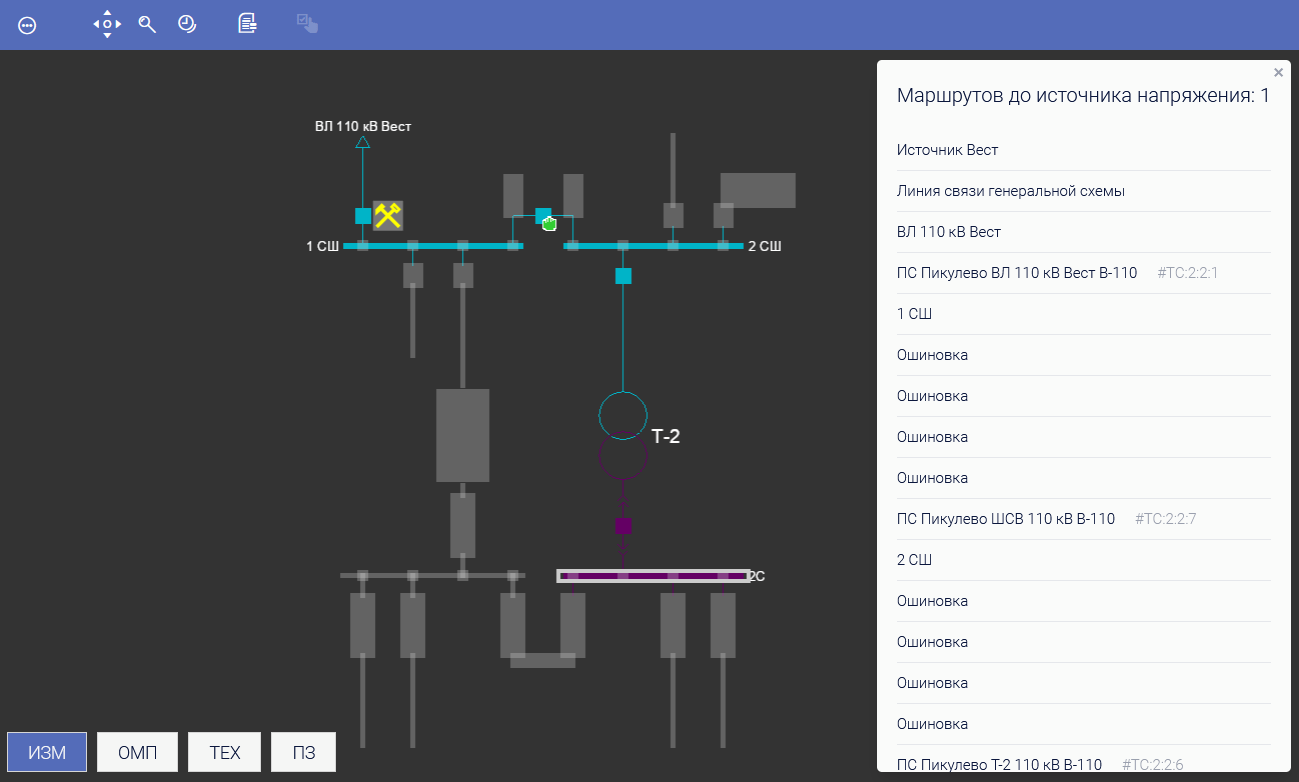The width and height of the screenshot is (1299, 782).
Task: Close the voltage source routes panel
Action: (1278, 73)
